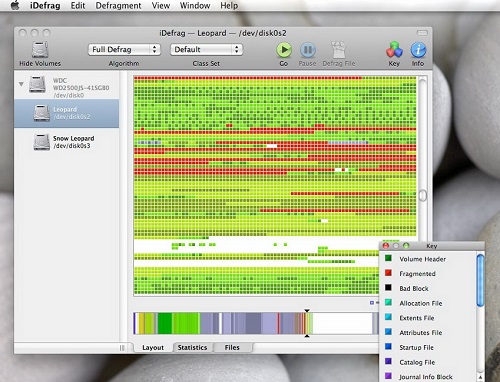Click the Volume Header color swatch
This screenshot has width=500, height=382.
(388, 258)
